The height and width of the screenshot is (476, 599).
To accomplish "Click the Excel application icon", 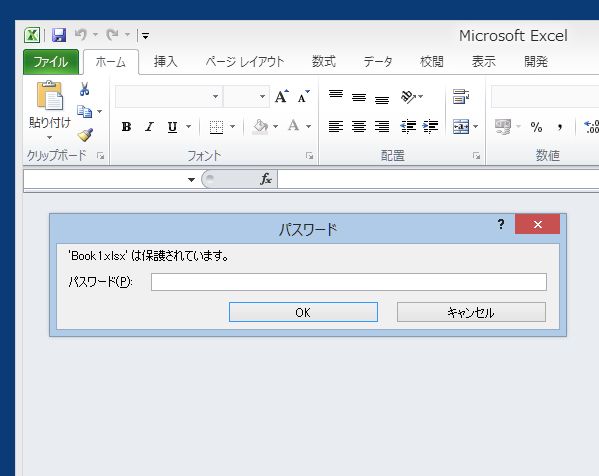I will (x=32, y=35).
